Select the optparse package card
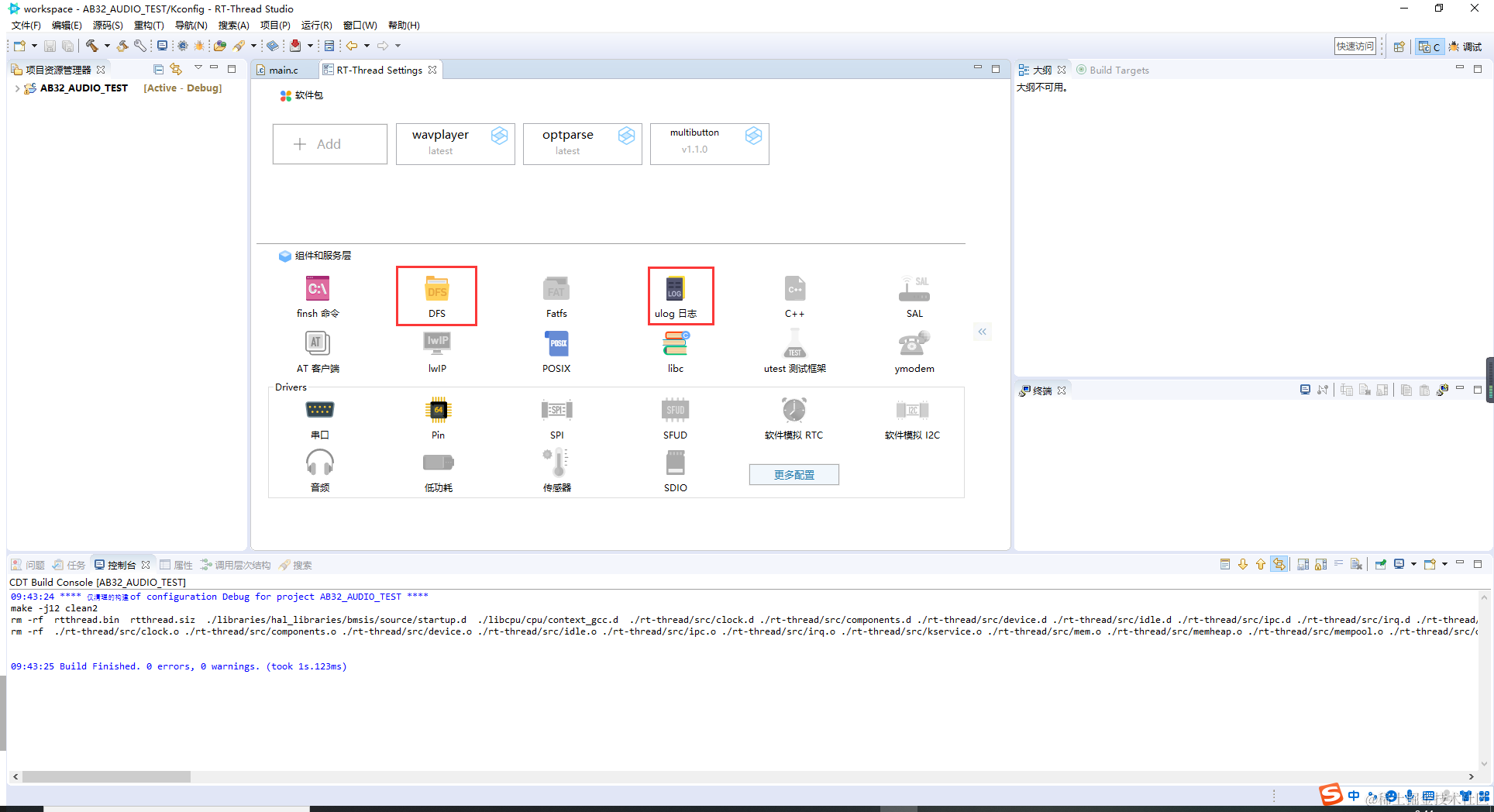Image resolution: width=1494 pixels, height=812 pixels. point(583,144)
